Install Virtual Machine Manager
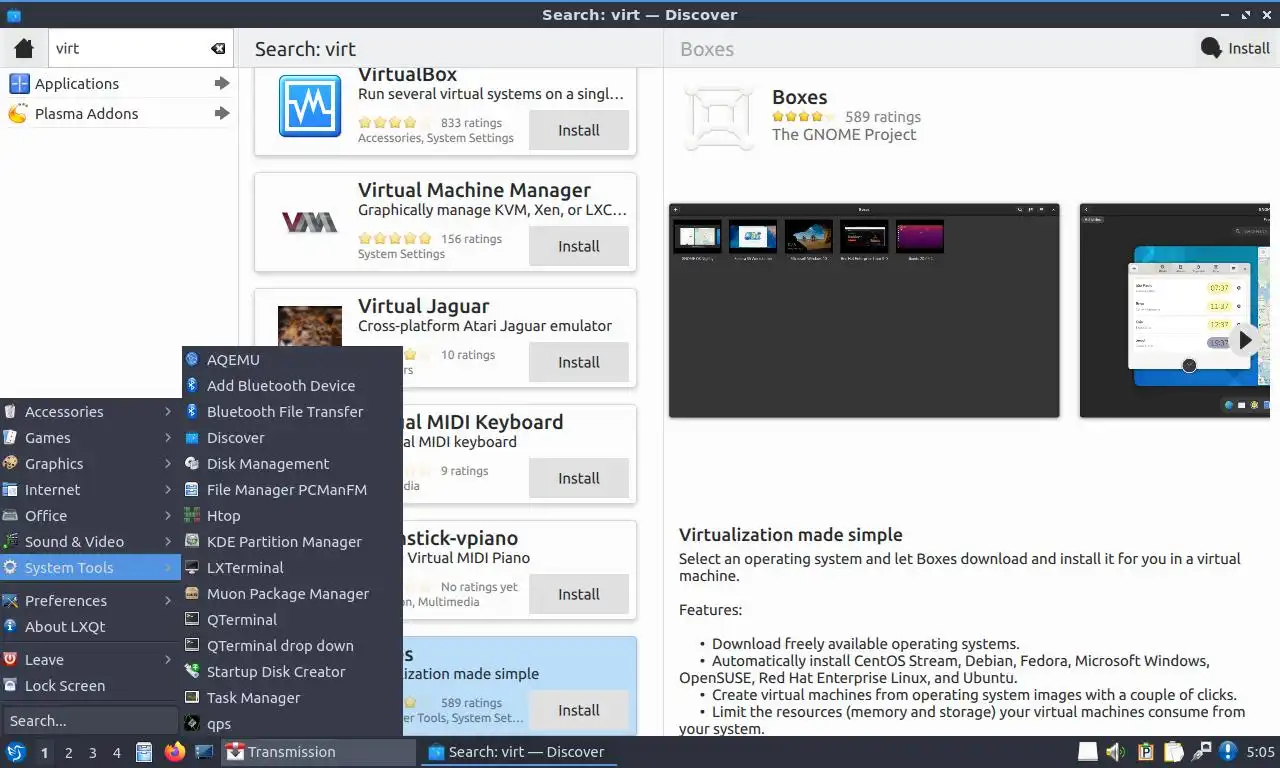Screen dimensions: 1280x768 coord(578,246)
